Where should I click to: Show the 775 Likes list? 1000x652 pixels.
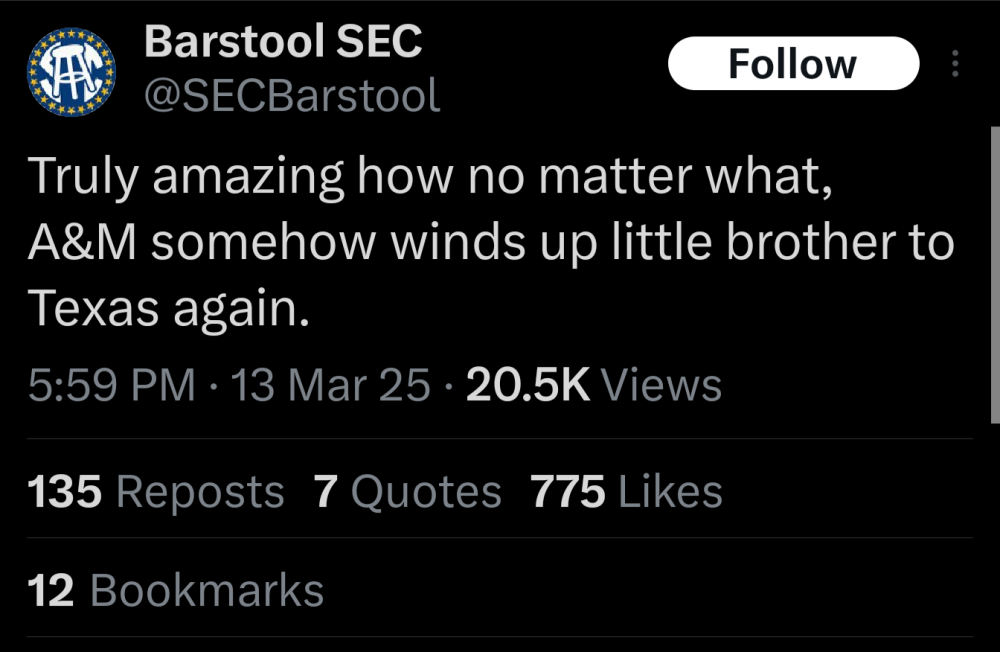tap(626, 491)
